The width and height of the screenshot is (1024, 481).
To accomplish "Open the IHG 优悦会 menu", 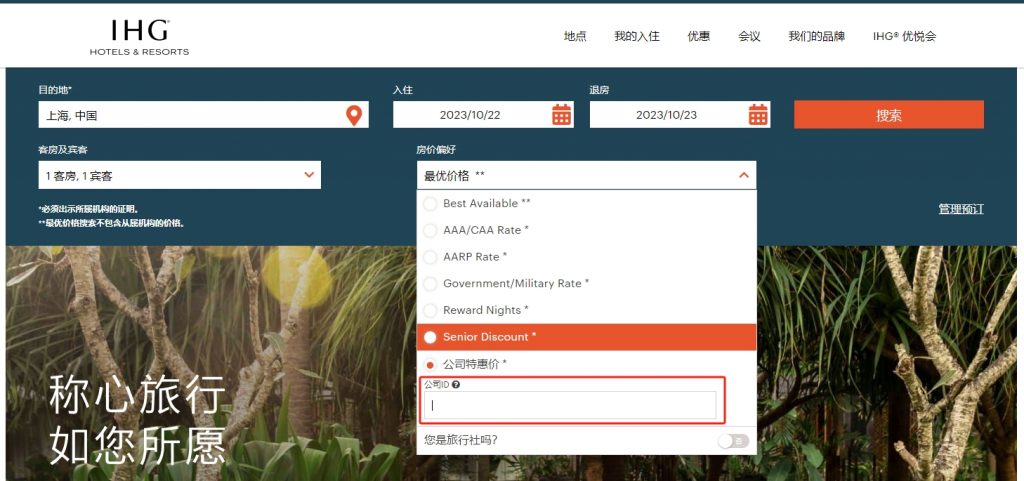I will click(904, 37).
